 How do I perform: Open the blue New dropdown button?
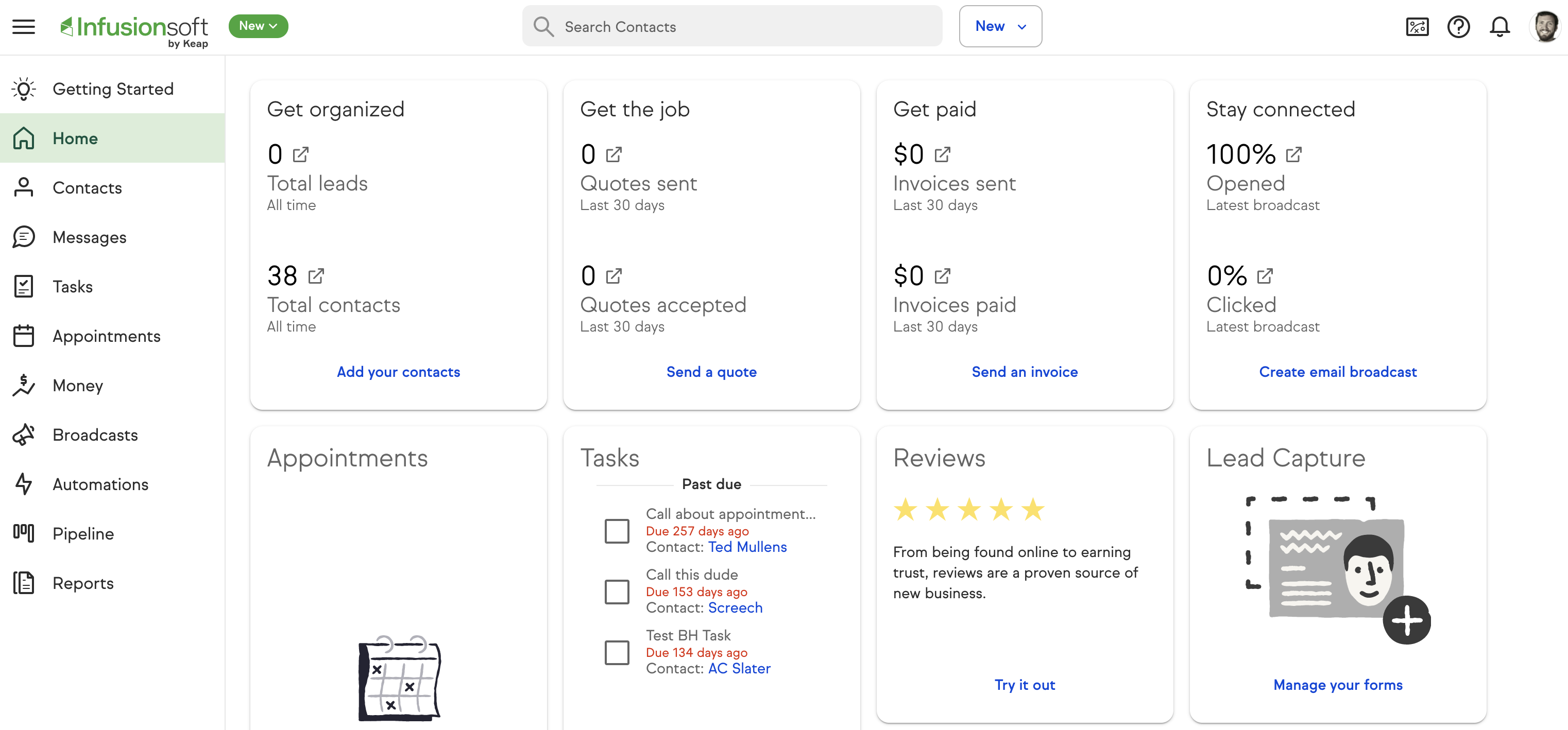[x=1000, y=26]
